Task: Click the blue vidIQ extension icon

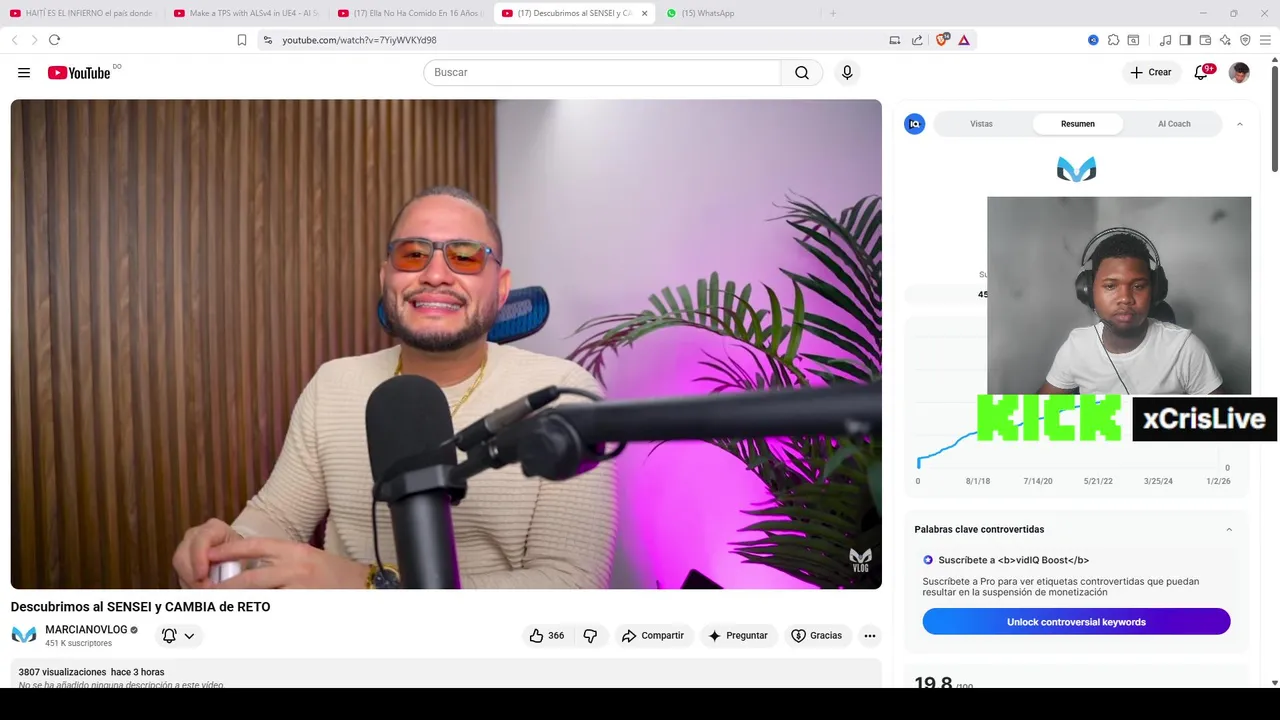Action: point(1093,40)
